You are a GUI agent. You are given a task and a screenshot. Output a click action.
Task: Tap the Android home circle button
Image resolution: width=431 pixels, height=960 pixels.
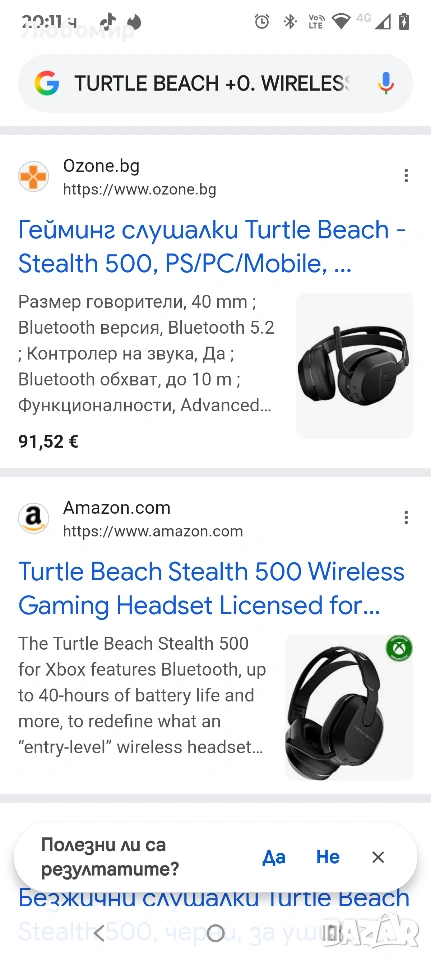[x=215, y=933]
